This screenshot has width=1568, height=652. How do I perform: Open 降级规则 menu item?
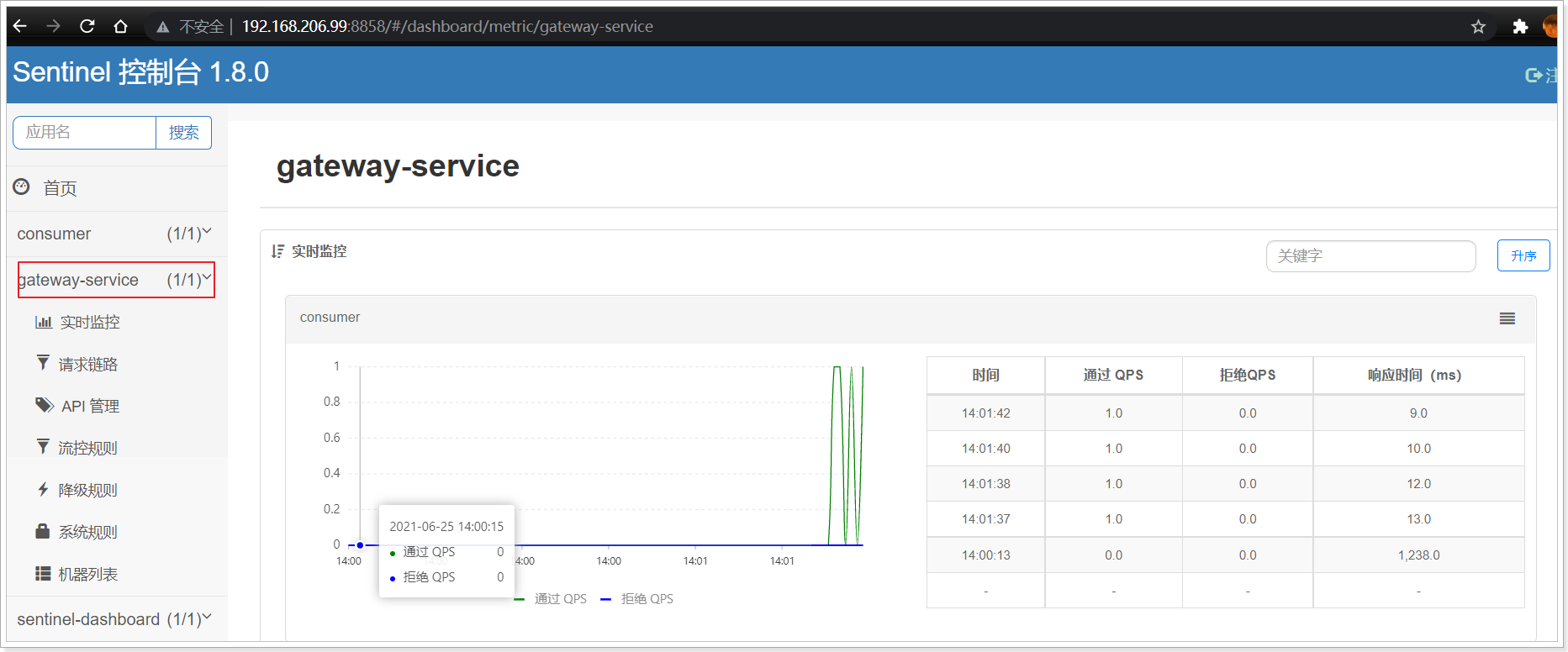tap(88, 490)
